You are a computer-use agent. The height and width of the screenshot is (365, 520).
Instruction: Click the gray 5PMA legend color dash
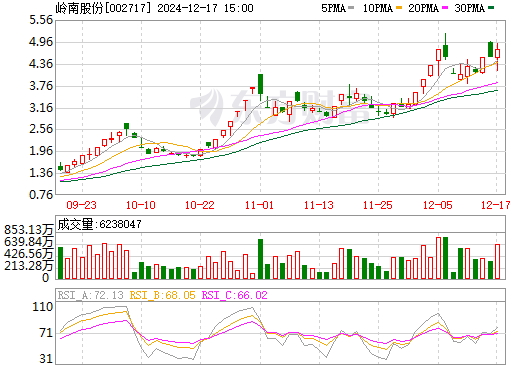351,7
